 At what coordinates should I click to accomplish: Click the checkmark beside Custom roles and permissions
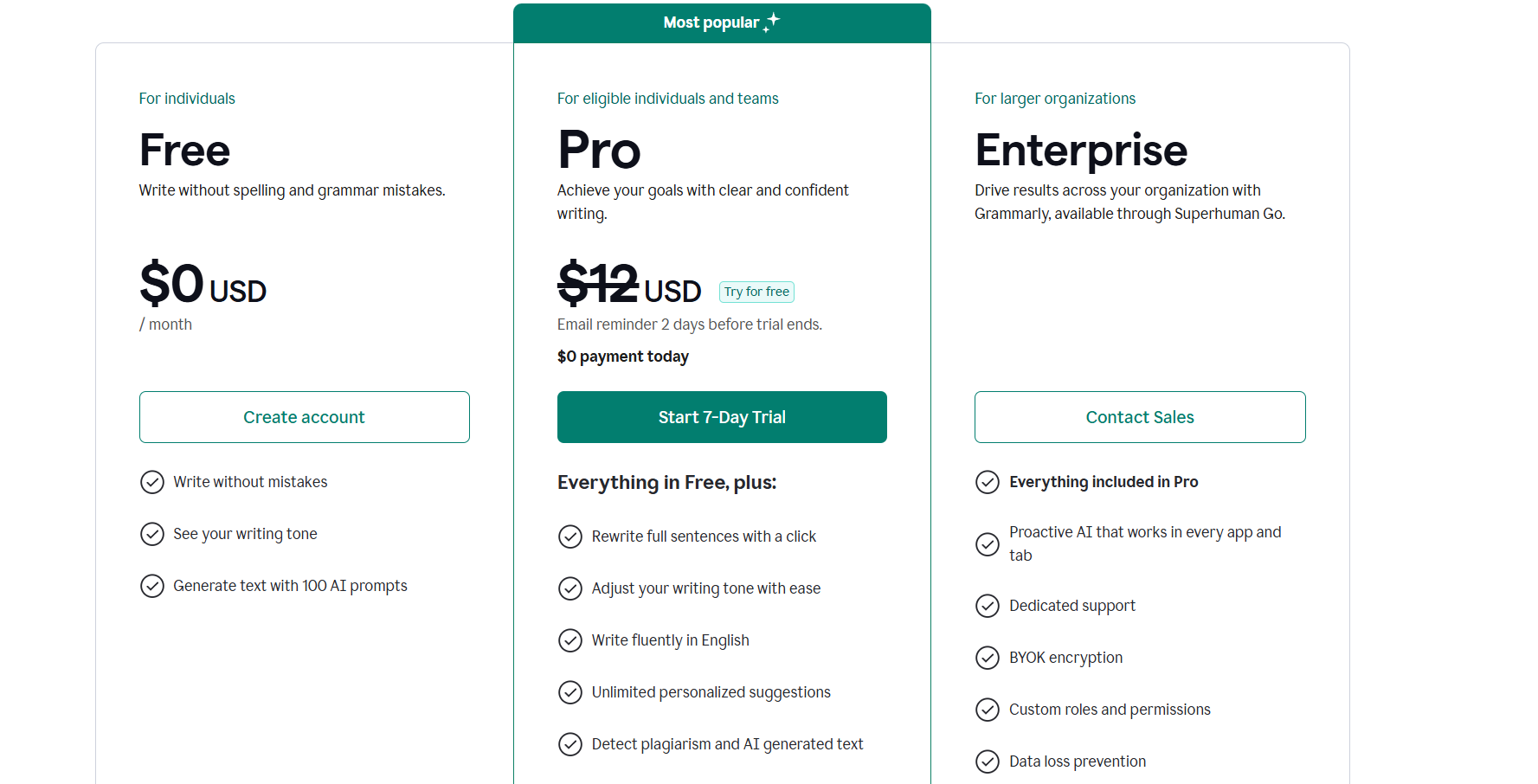tap(988, 710)
